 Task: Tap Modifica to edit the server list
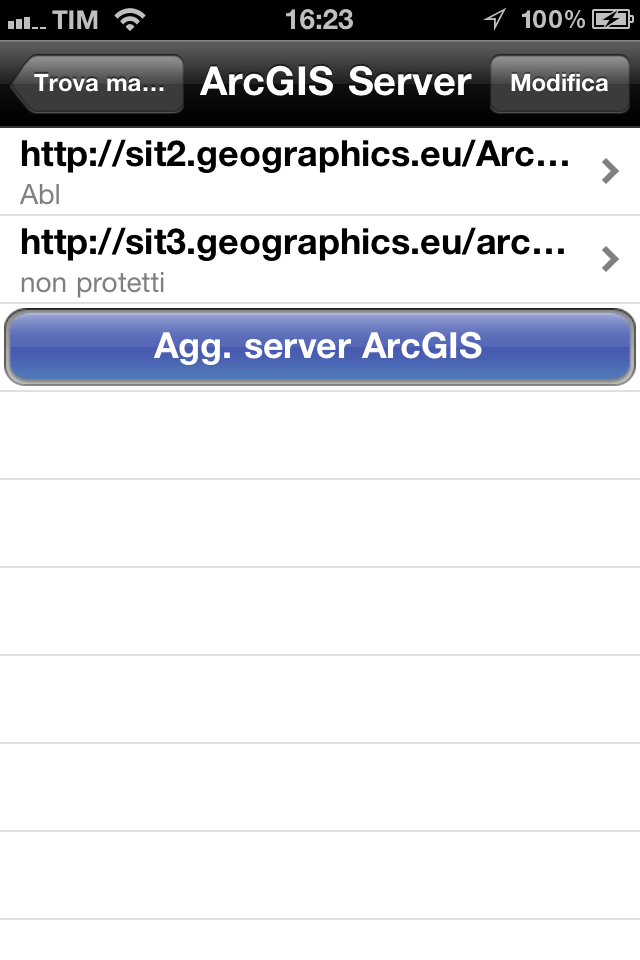(x=560, y=83)
